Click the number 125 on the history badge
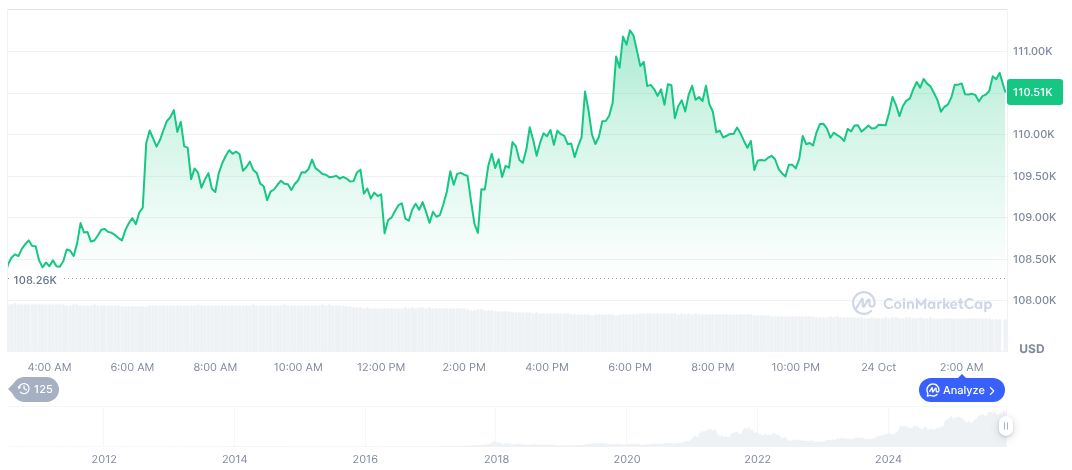The image size is (1072, 470). [x=43, y=389]
